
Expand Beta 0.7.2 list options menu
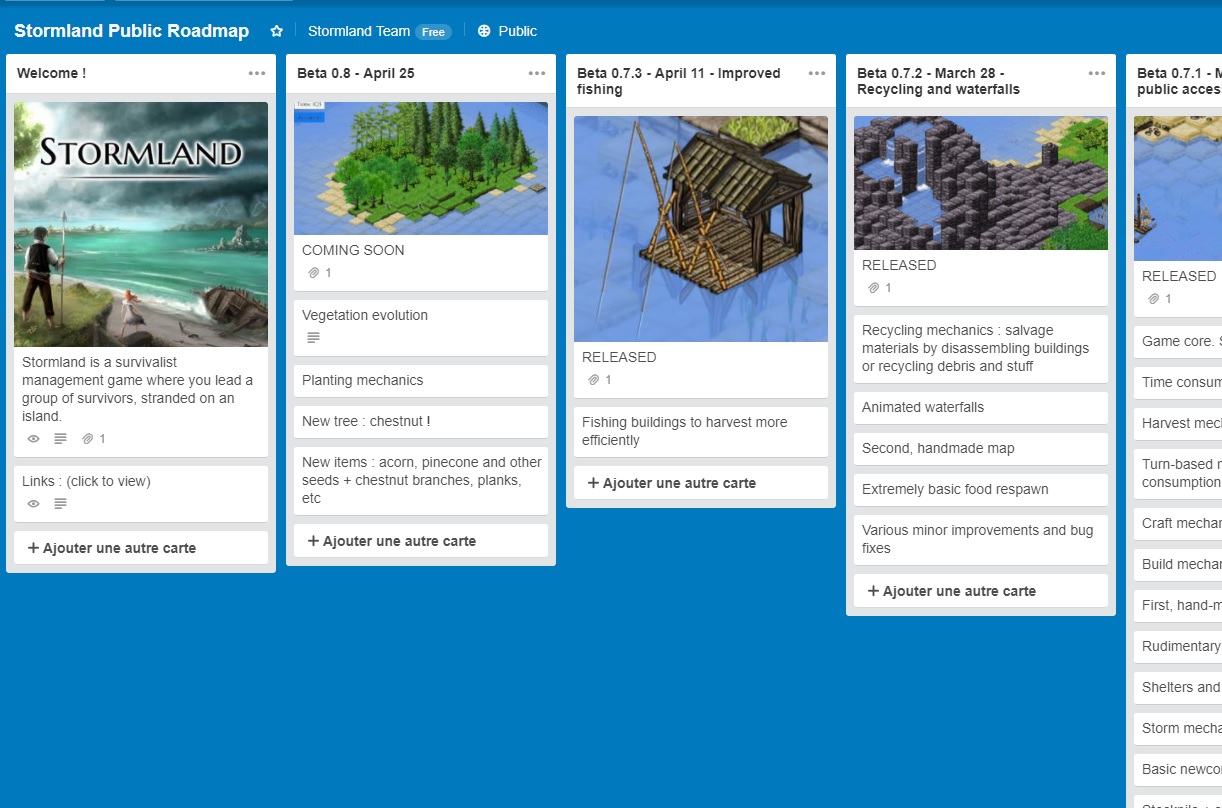(1097, 73)
